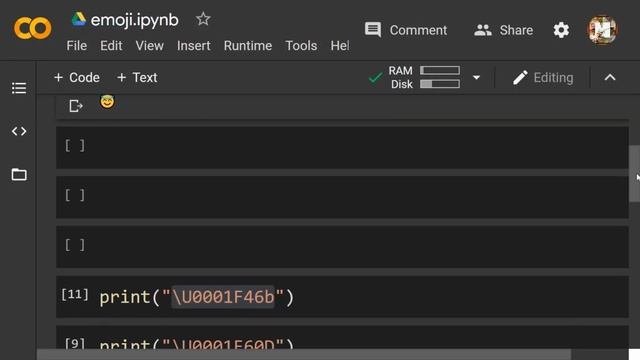Run the third empty code cell
This screenshot has width=640, height=360.
click(75, 245)
